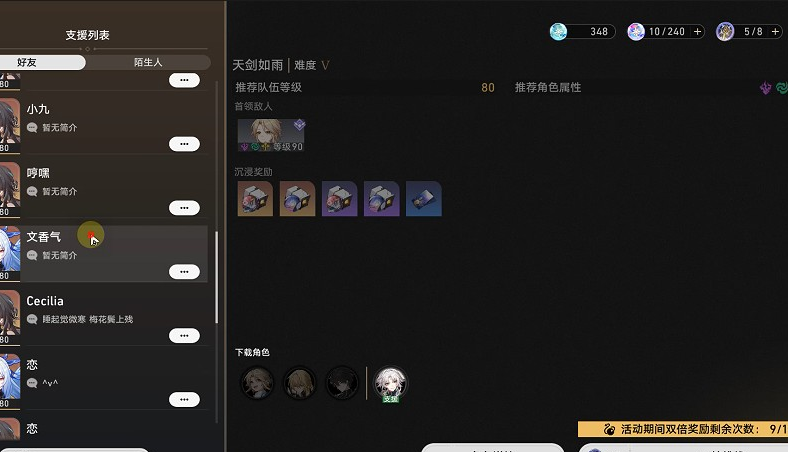
Task: Open more options for friend 小九
Action: coord(184,144)
